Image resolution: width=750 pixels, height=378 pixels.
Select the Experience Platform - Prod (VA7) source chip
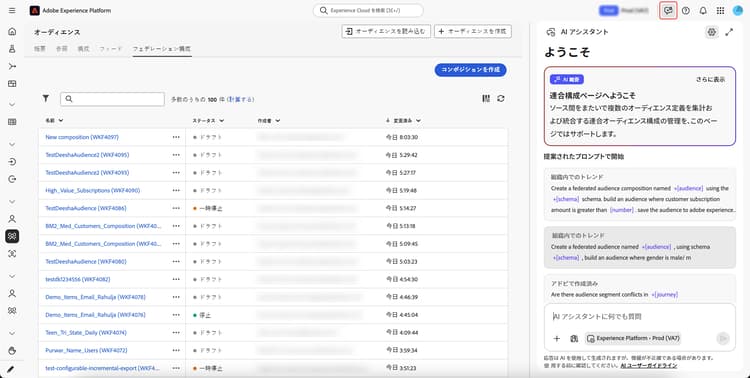tap(633, 338)
